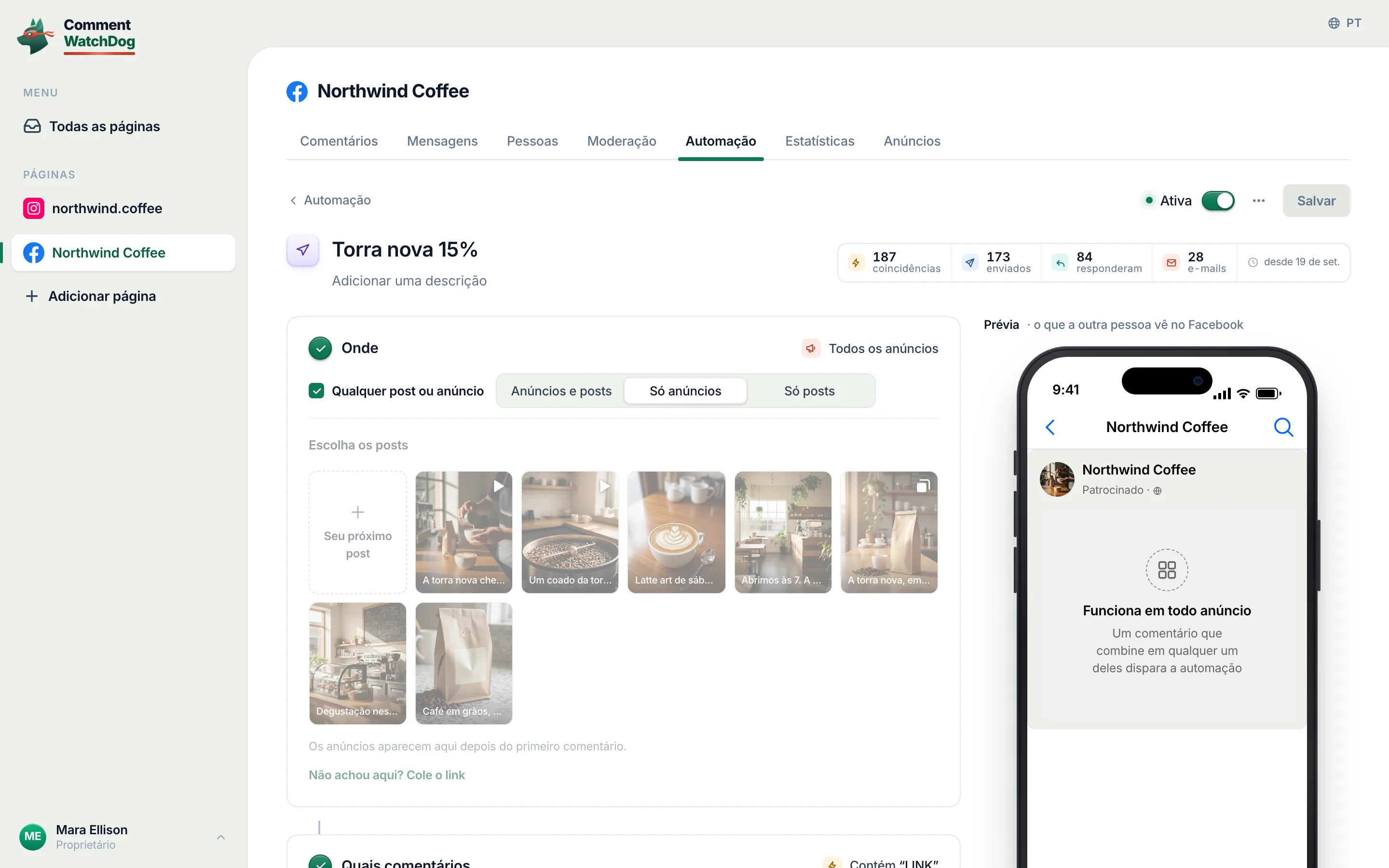Go back to the Automação list
Image resolution: width=1389 pixels, height=868 pixels.
click(330, 200)
